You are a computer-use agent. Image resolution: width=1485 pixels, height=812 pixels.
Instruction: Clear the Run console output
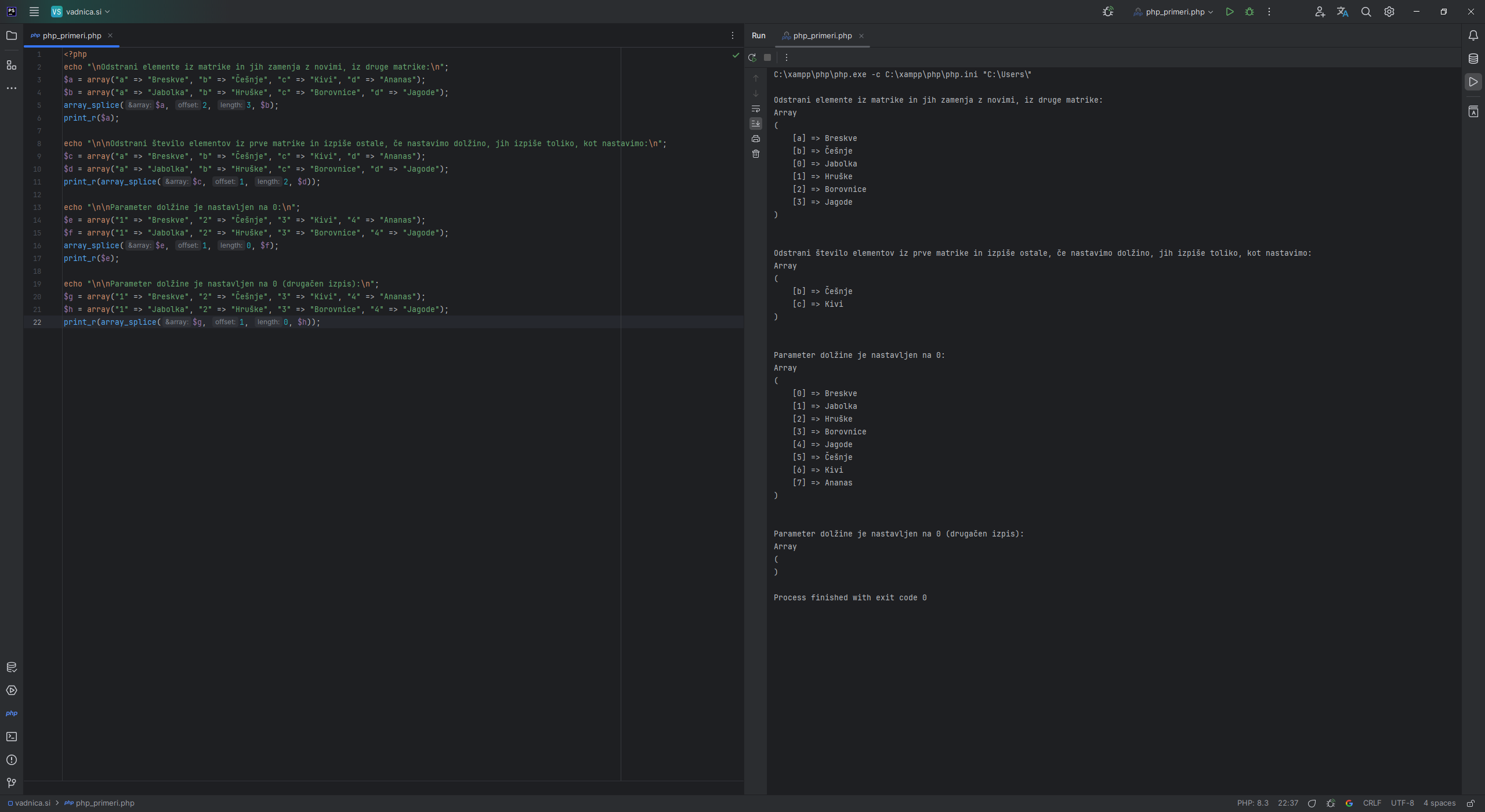pyautogui.click(x=755, y=154)
